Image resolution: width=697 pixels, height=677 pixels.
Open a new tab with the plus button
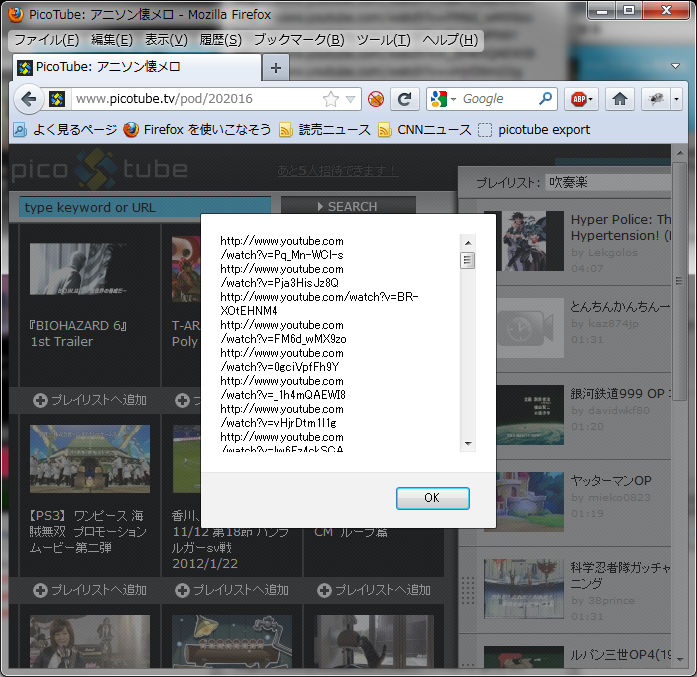pyautogui.click(x=276, y=68)
